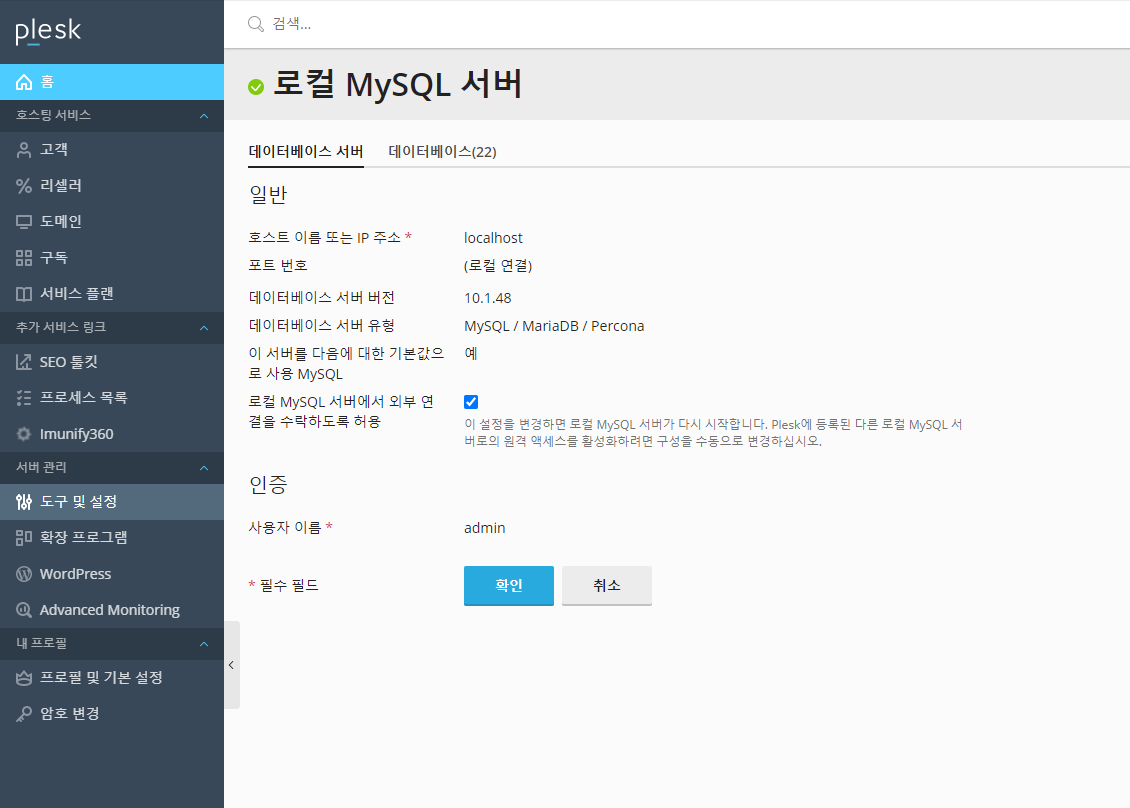Open 고객 menu item

point(112,150)
